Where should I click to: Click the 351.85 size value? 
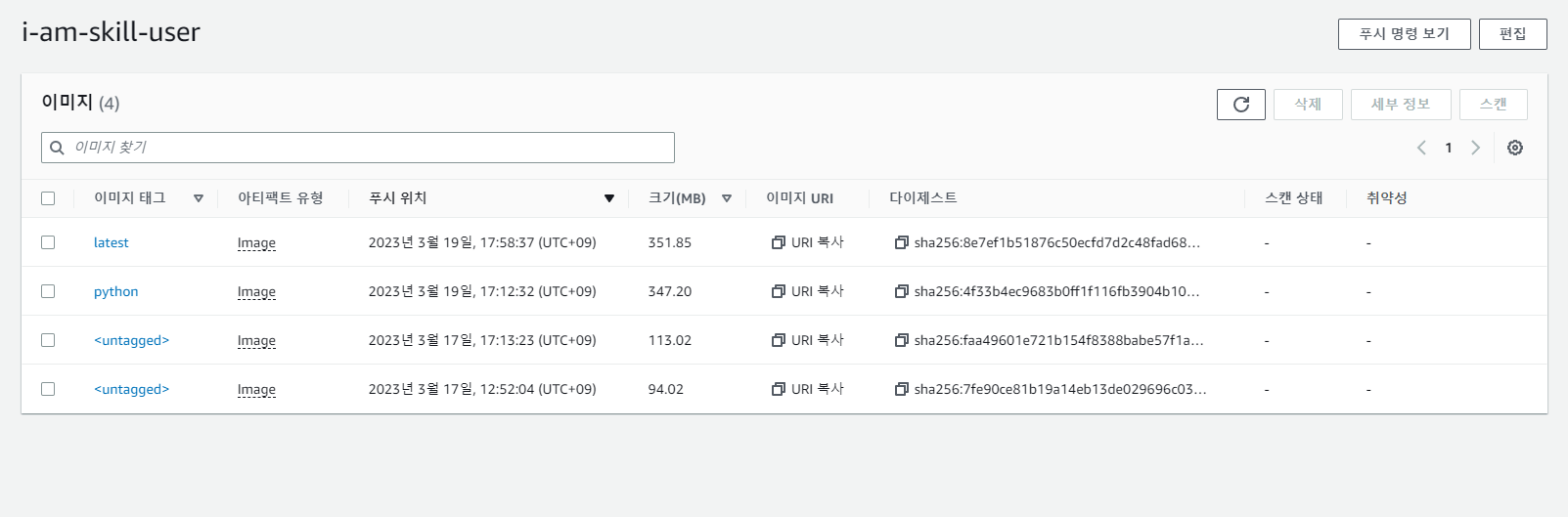click(669, 242)
